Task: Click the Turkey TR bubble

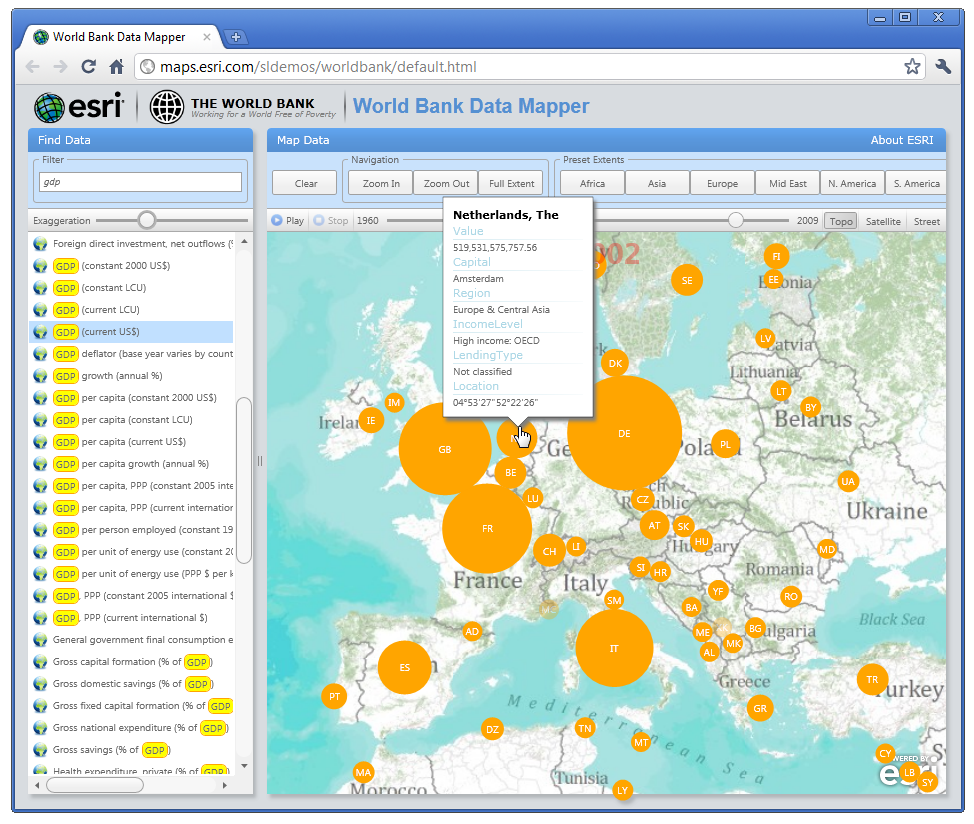Action: tap(872, 679)
